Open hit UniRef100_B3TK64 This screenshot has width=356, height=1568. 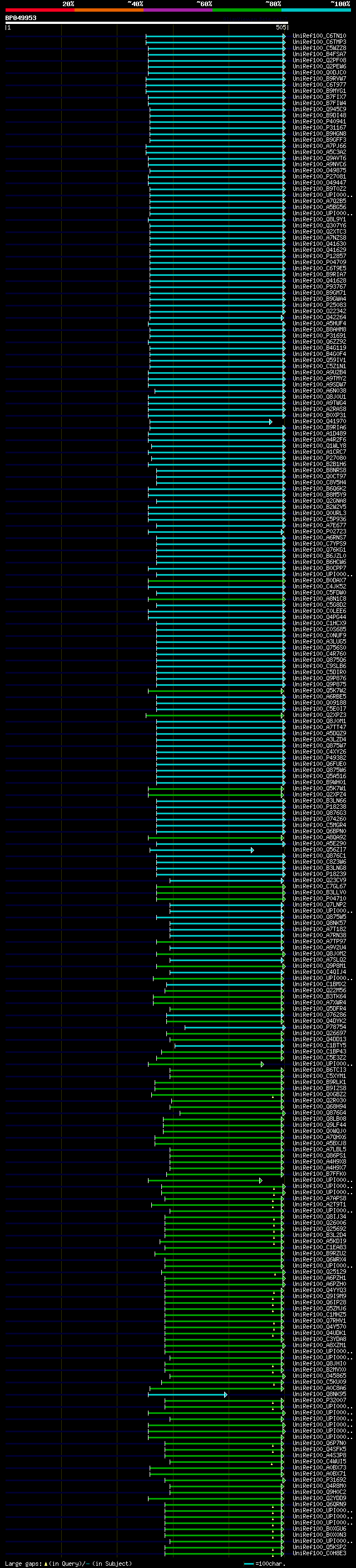pos(319,996)
